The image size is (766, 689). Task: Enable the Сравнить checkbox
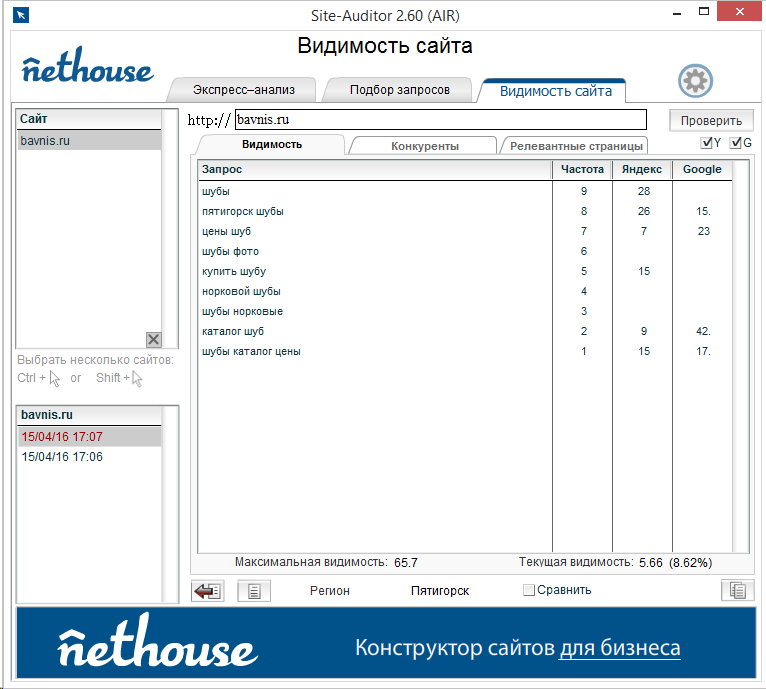click(x=529, y=590)
